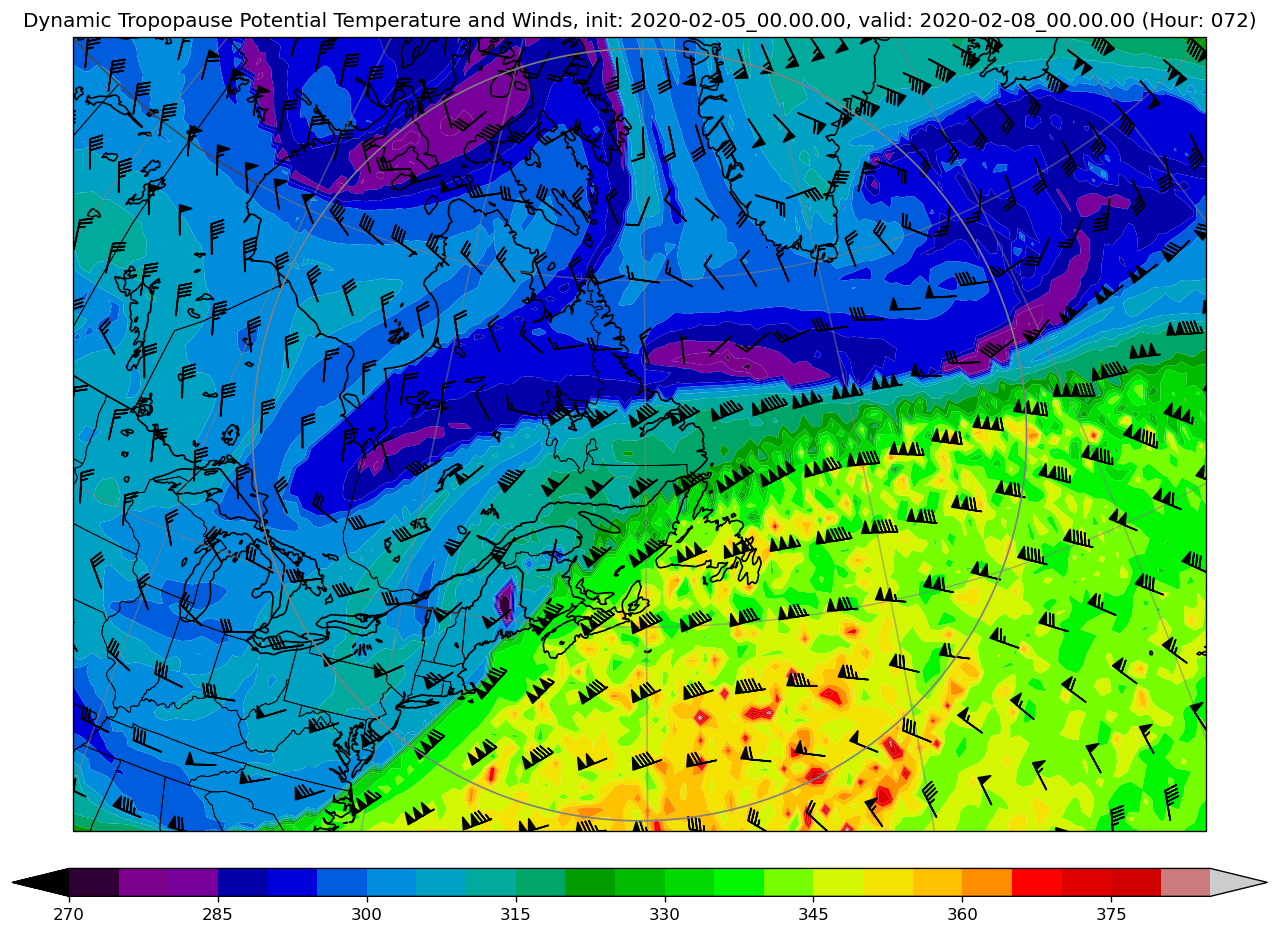1279x935 pixels.
Task: Click the 315 colorbar tick label
Action: click(516, 914)
